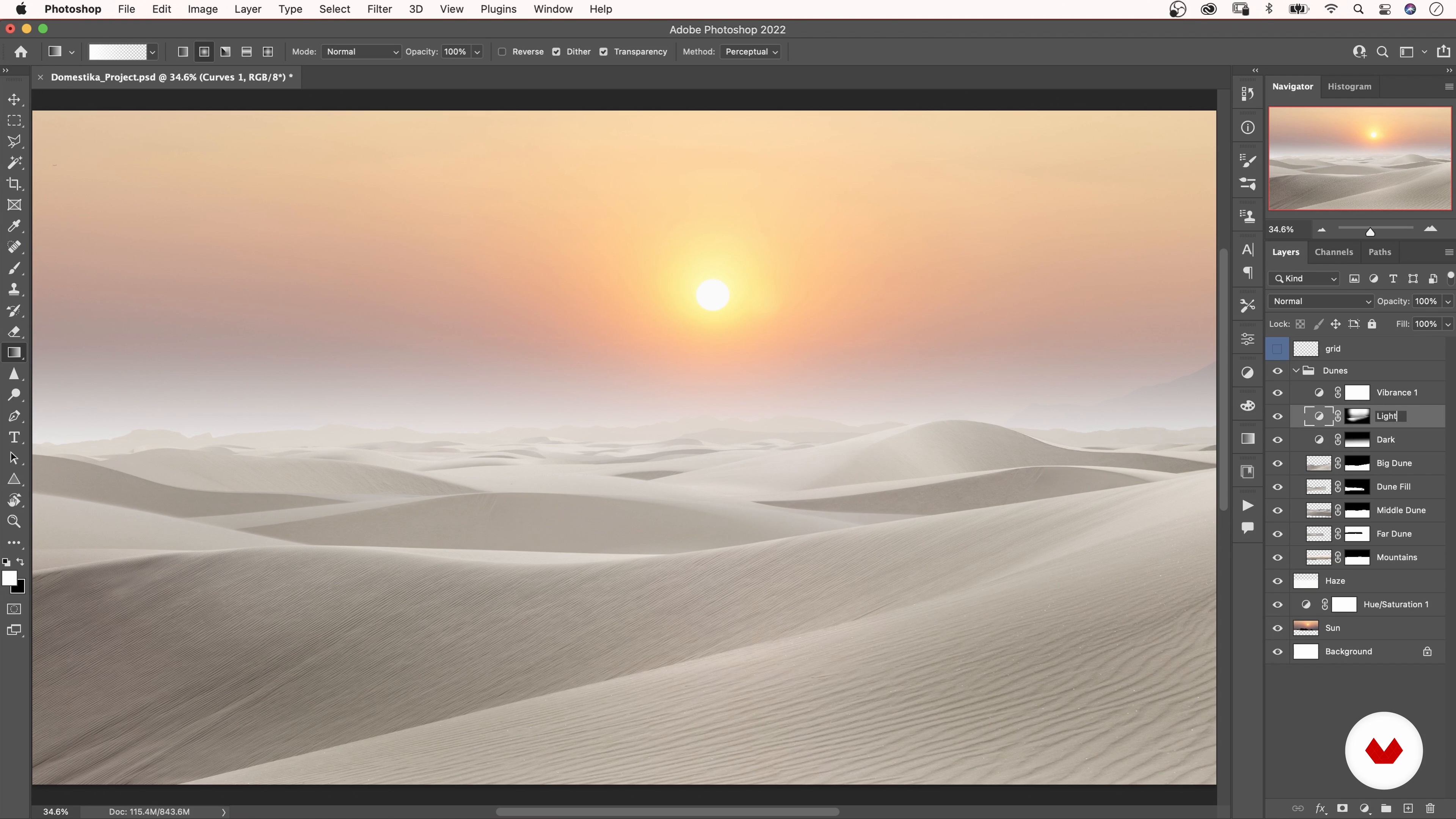
Task: Open the Method Perceptual dropdown
Action: point(751,52)
